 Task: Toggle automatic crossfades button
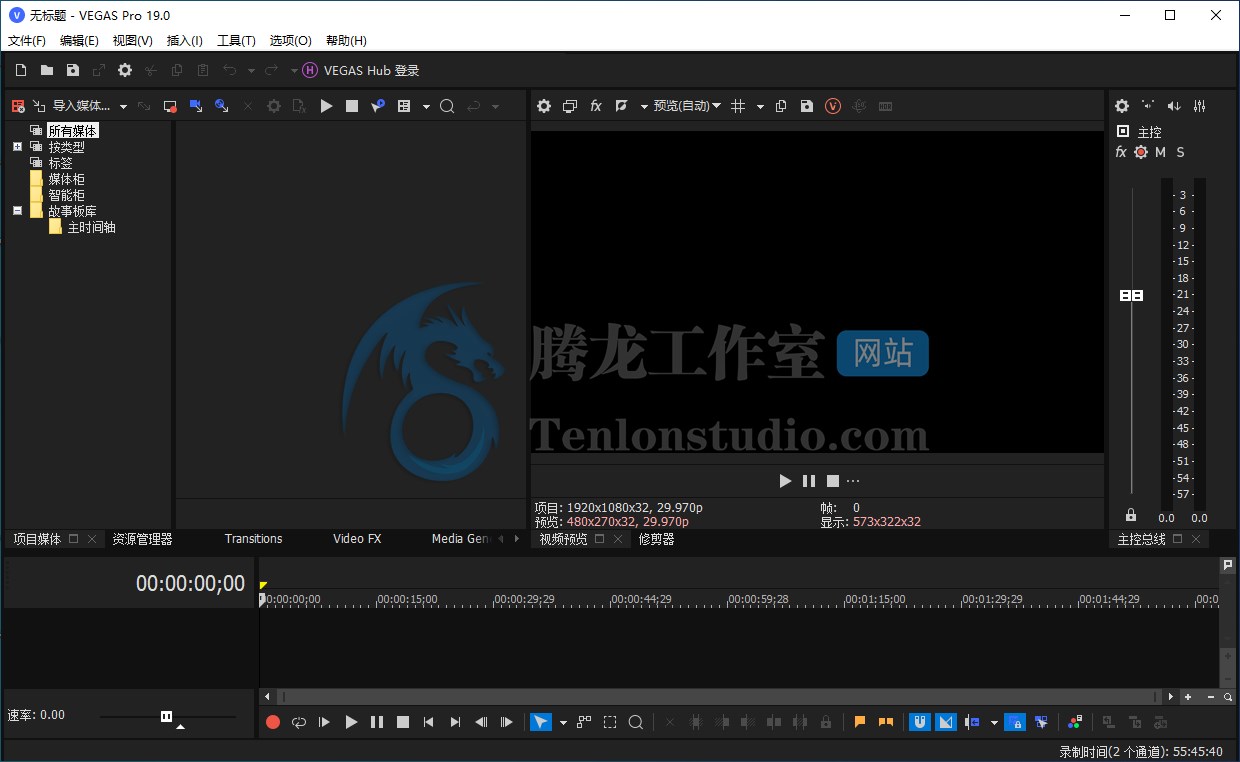click(946, 722)
